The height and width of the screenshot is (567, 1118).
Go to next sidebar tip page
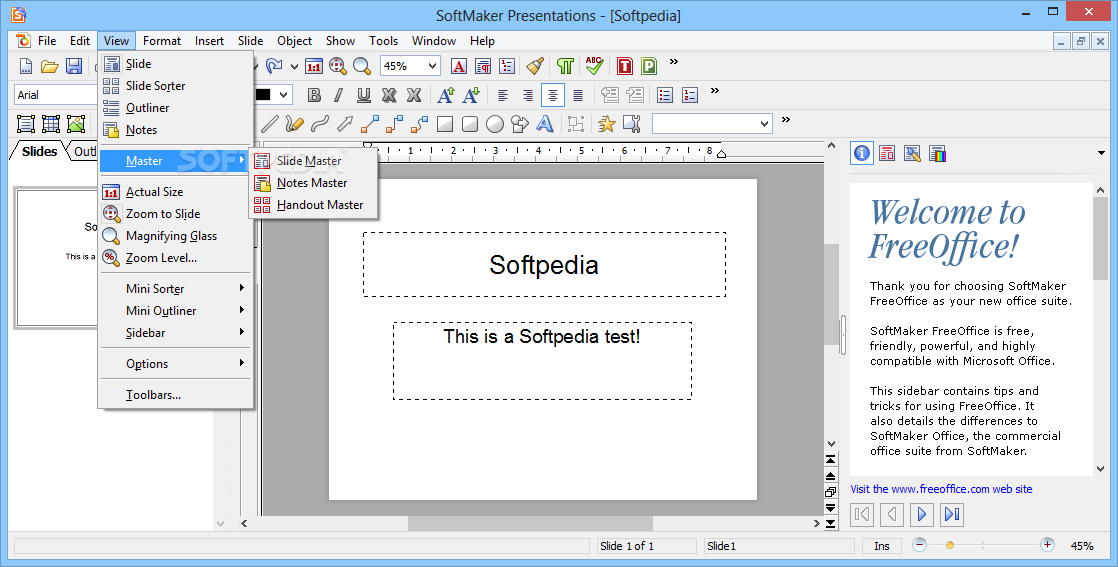click(x=921, y=514)
